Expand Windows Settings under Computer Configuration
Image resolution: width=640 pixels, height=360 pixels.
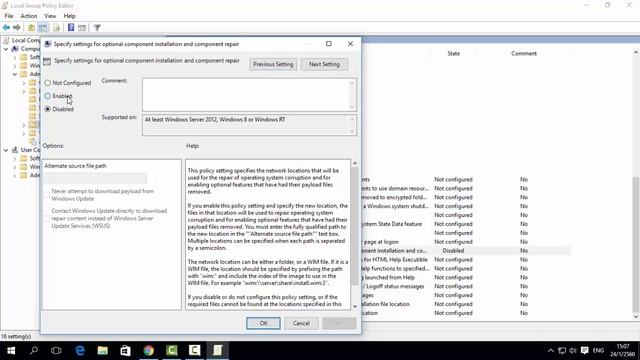[15, 65]
